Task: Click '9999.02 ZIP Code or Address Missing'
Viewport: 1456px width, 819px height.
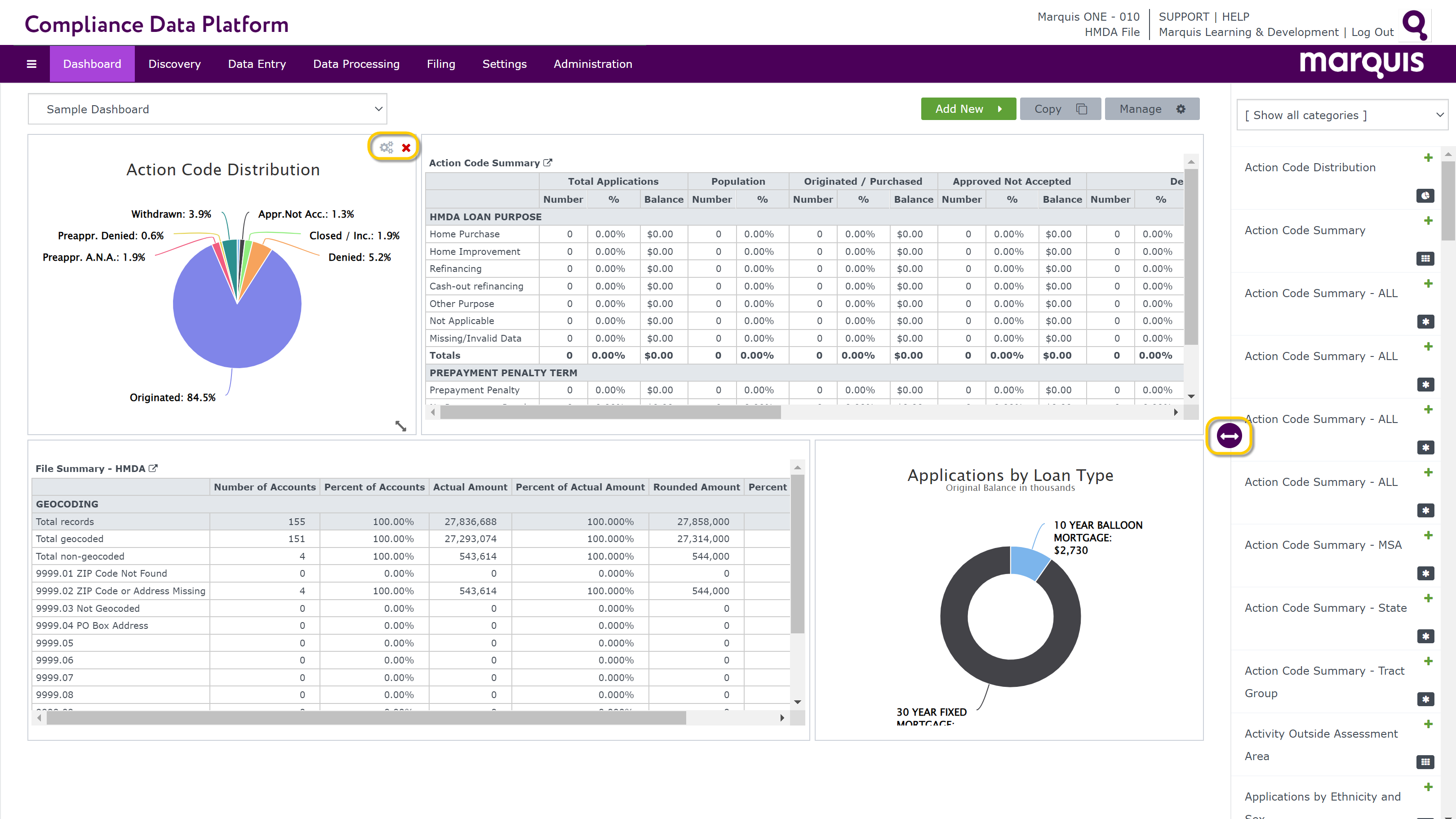Action: (120, 591)
